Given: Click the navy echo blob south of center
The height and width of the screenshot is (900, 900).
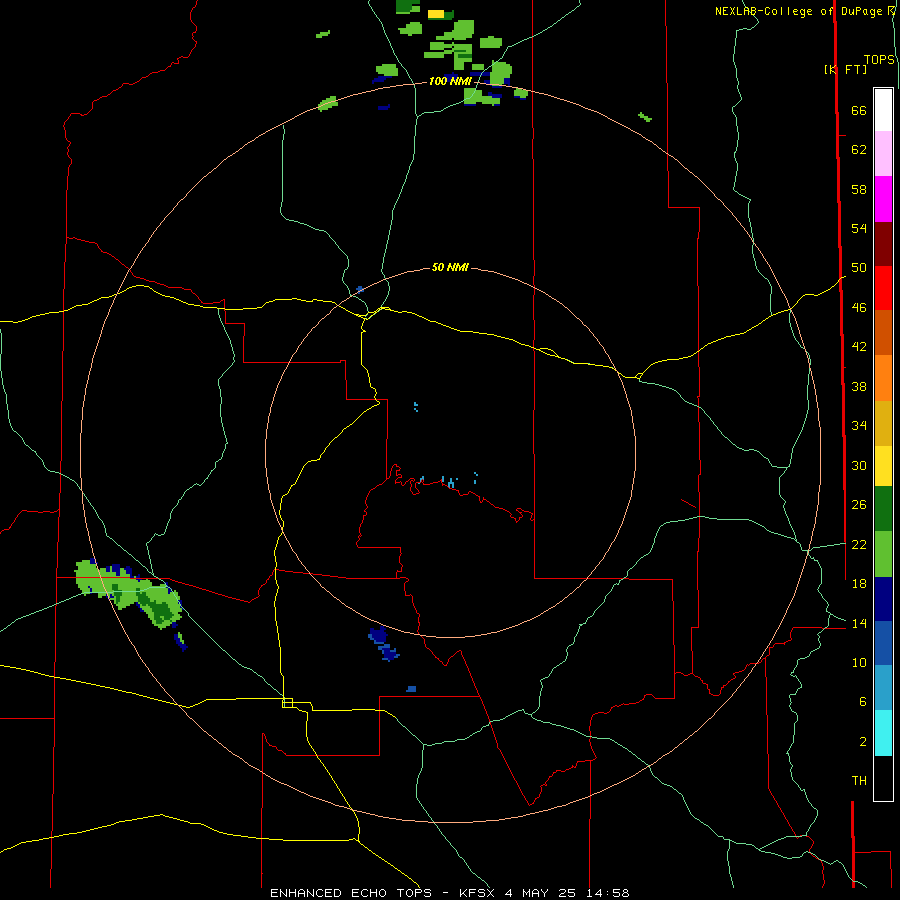Looking at the screenshot, I should click(383, 643).
